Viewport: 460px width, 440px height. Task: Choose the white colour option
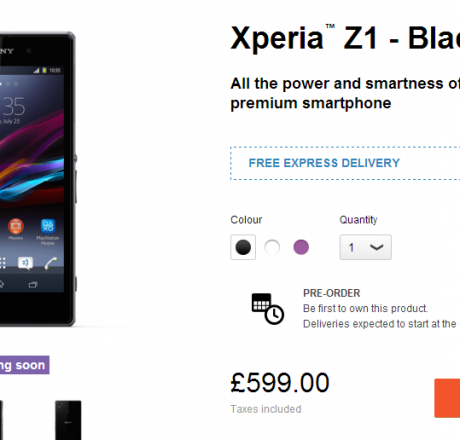[x=272, y=247]
